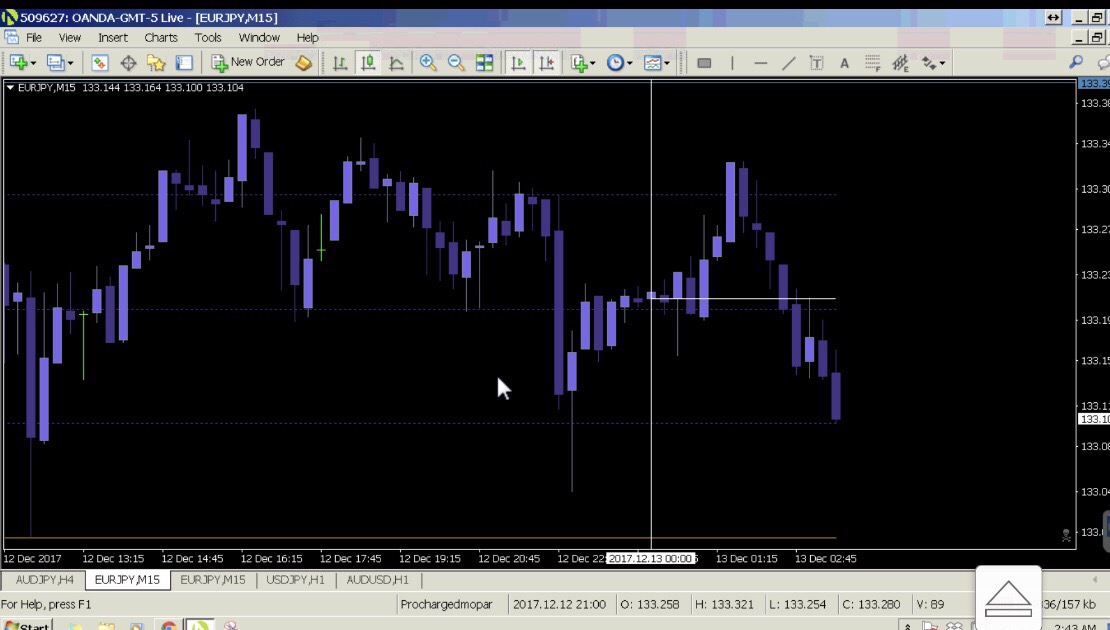Open the Periods clock icon
Screen dimensions: 1110x630
pyautogui.click(x=615, y=63)
